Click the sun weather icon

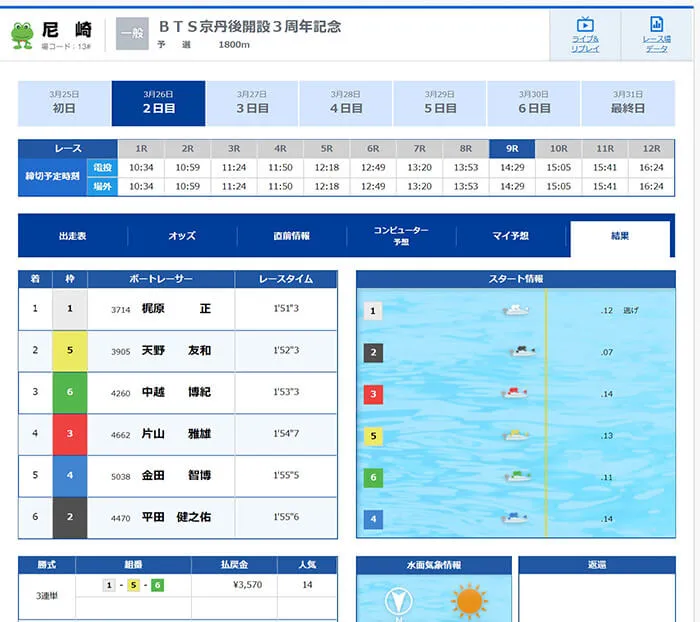(x=468, y=603)
